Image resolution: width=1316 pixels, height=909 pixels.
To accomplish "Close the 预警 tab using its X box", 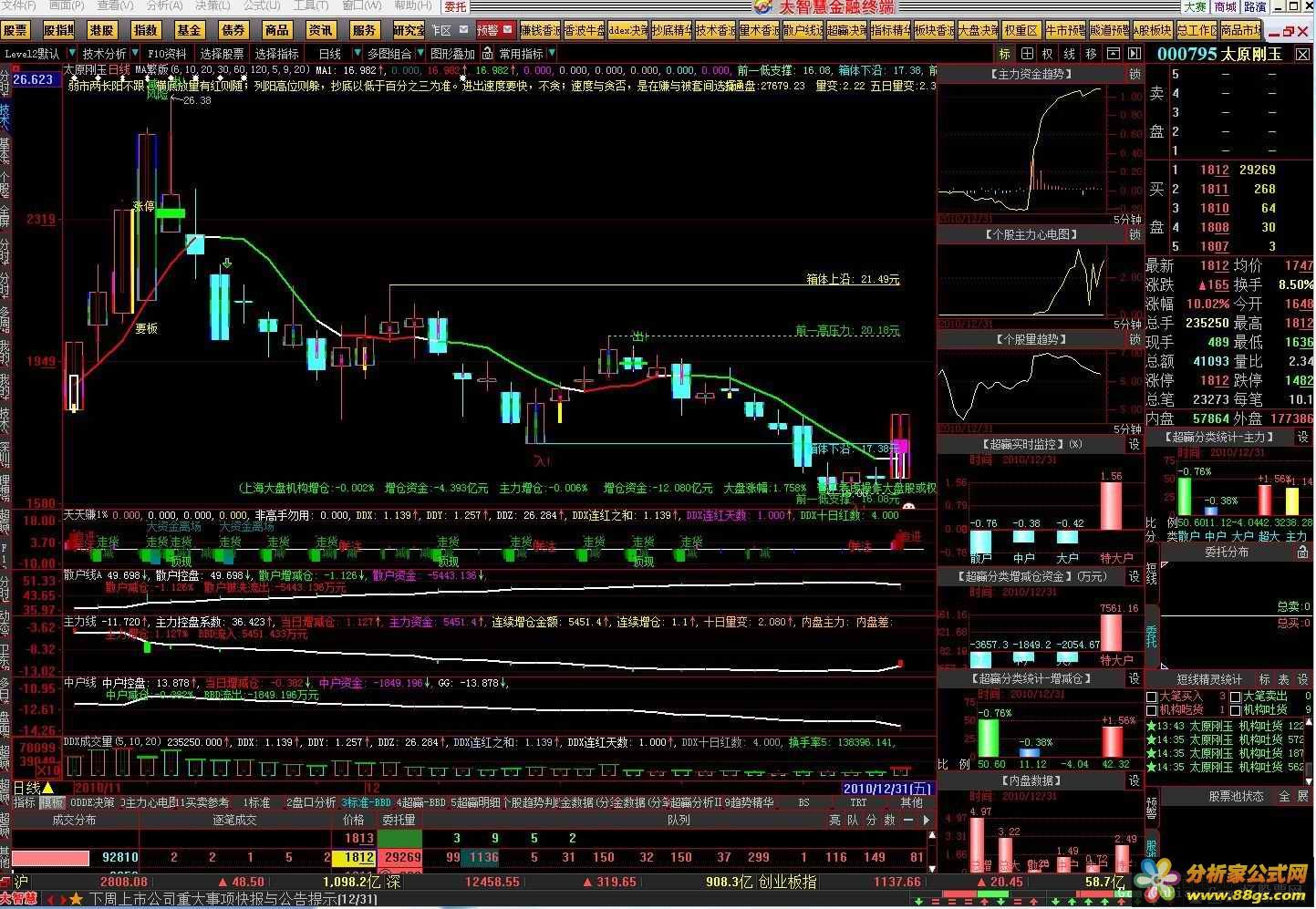I will [507, 30].
